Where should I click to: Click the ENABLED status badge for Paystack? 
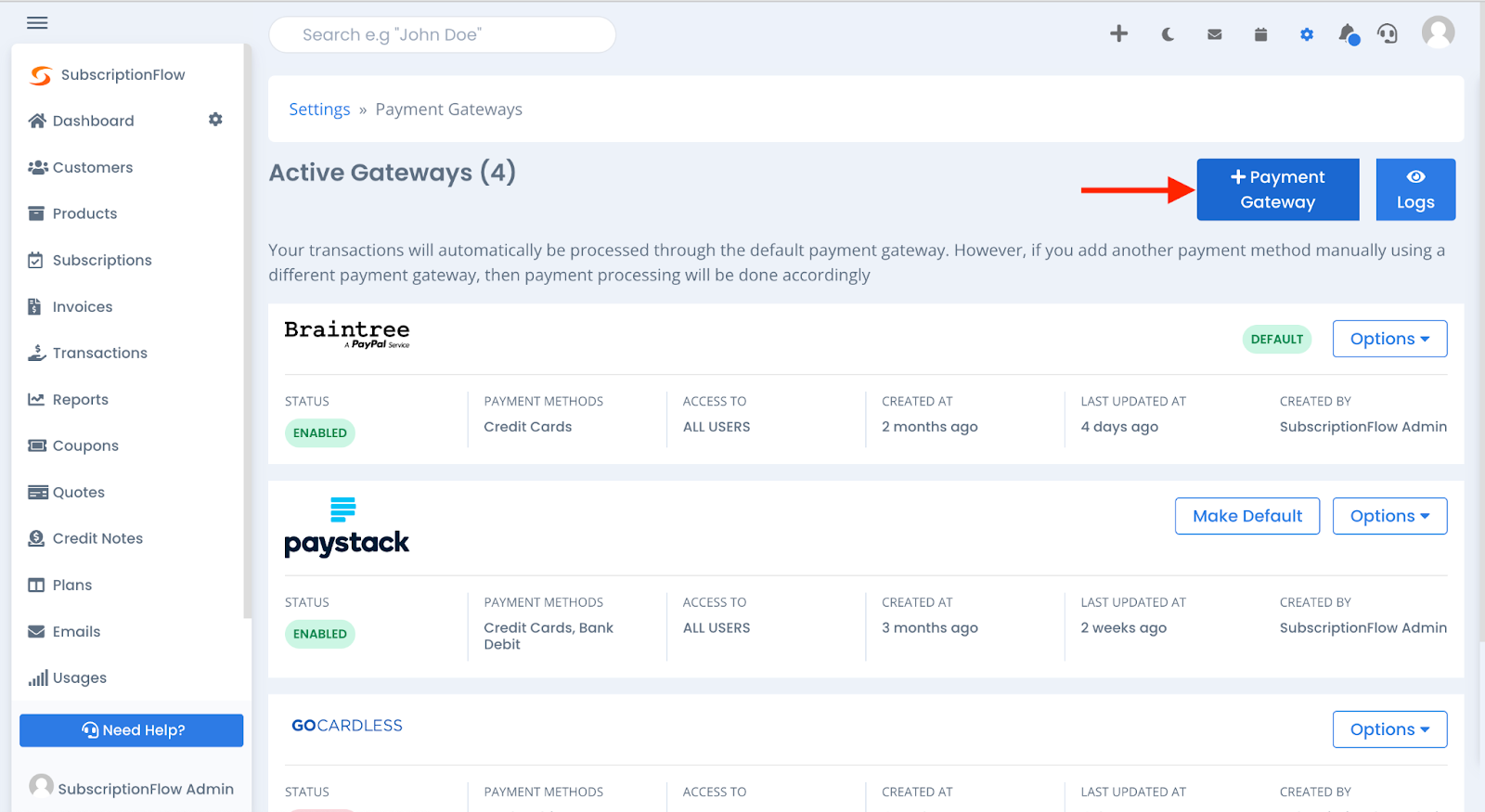pos(320,634)
